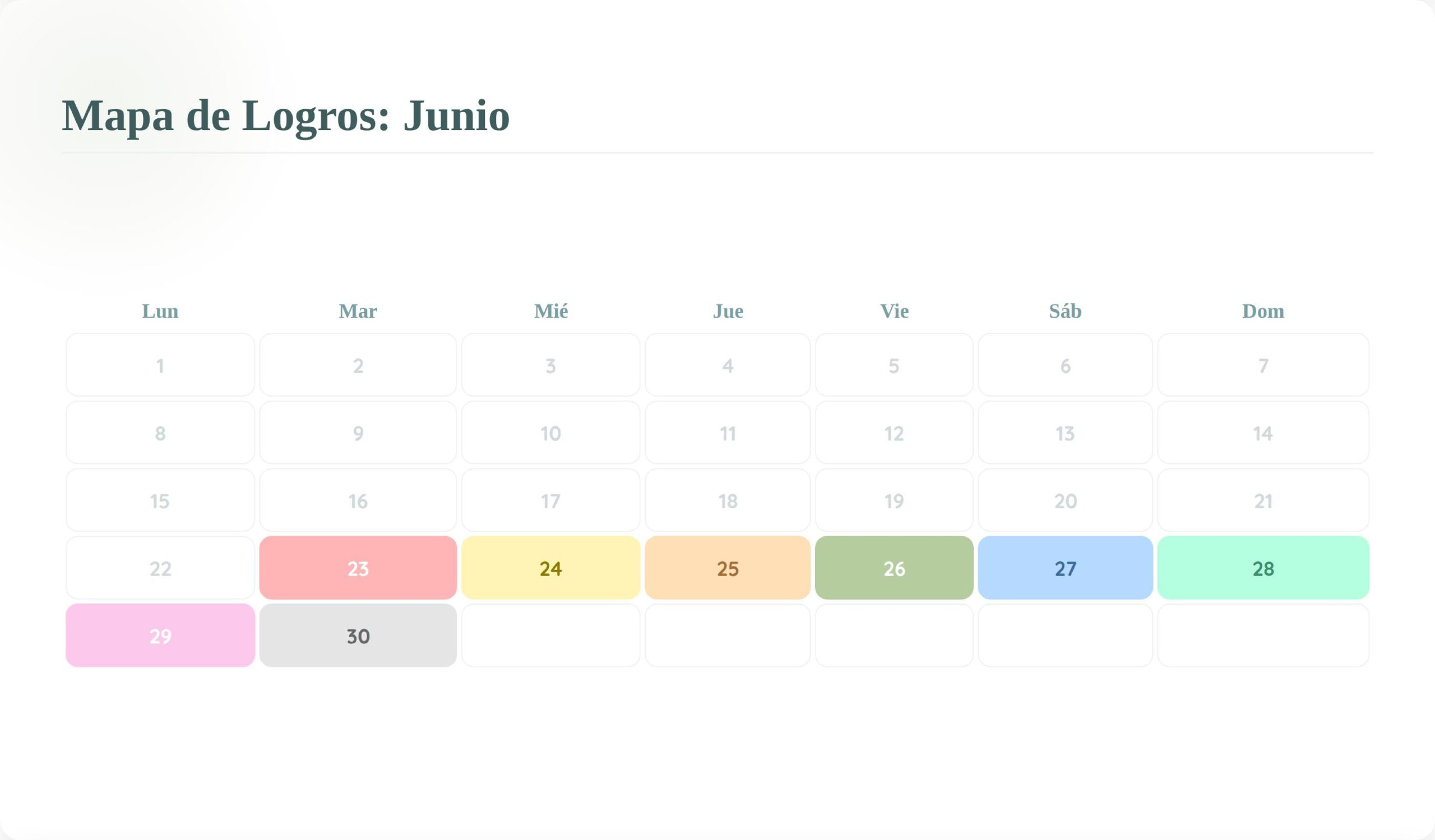Select day 15 under Lun column
The width and height of the screenshot is (1435, 840).
tap(160, 500)
